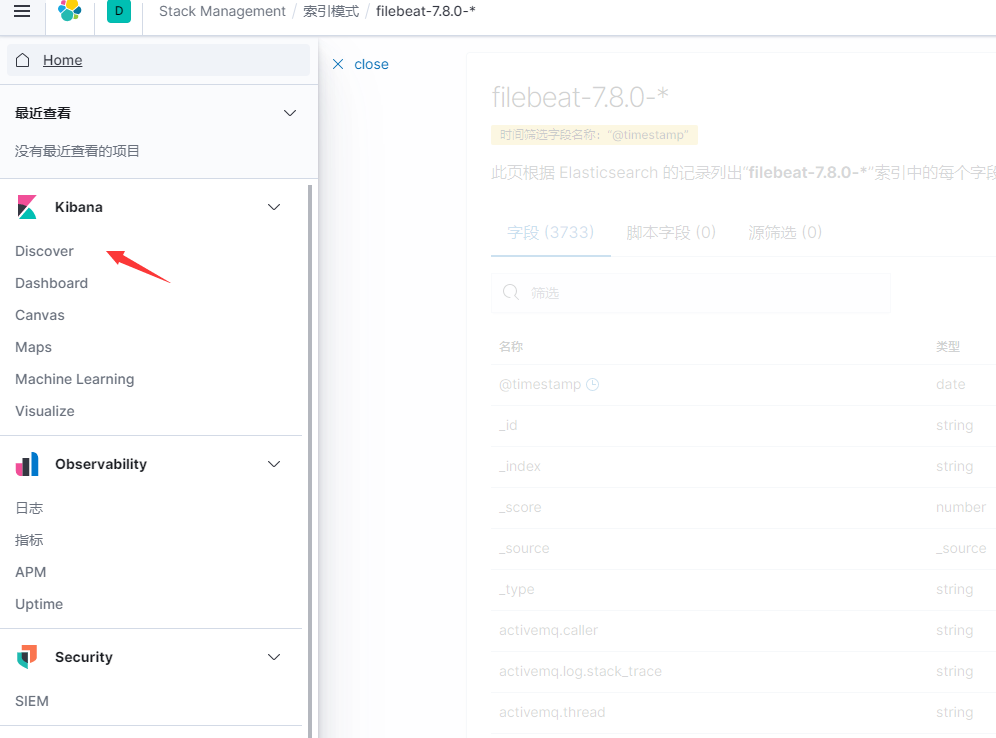Switch to the 脚本字段 tab
996x738 pixels.
(x=671, y=232)
